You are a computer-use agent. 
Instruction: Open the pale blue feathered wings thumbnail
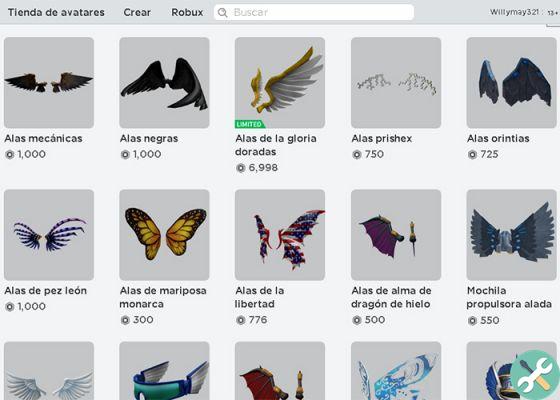pyautogui.click(x=49, y=371)
